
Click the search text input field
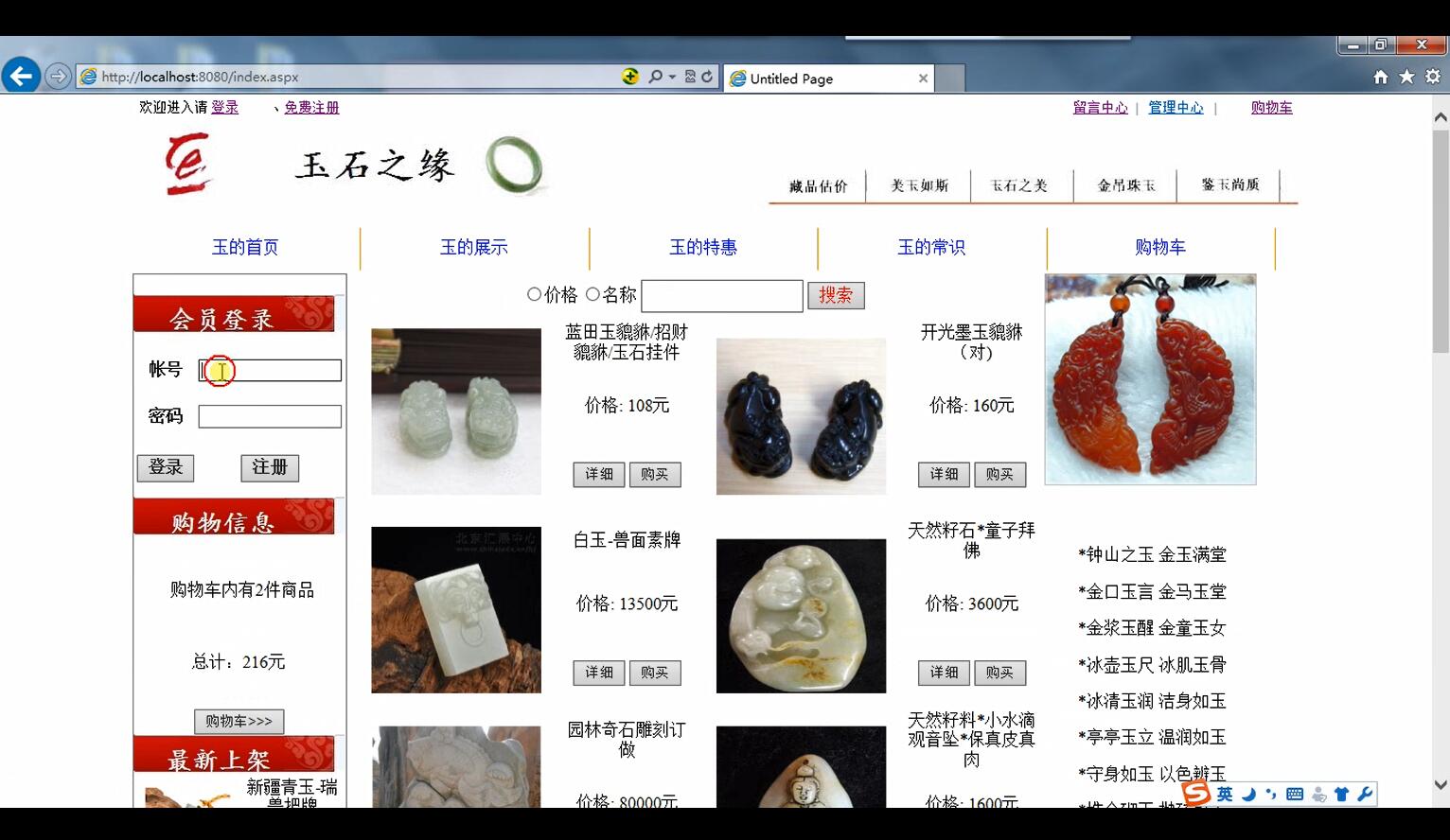722,296
